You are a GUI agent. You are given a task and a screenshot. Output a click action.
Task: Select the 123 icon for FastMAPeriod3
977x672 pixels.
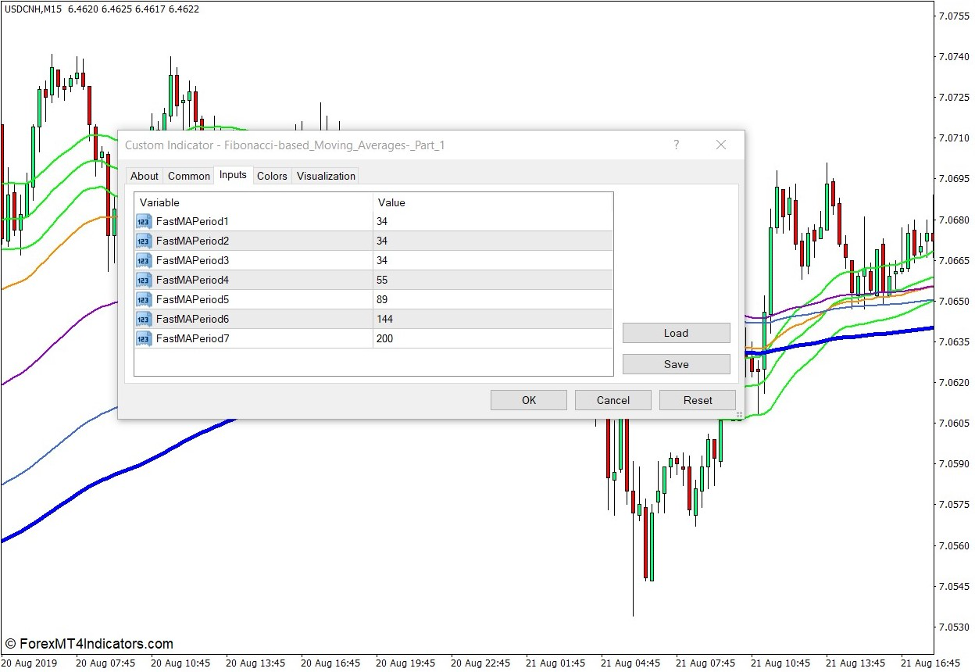pos(142,260)
